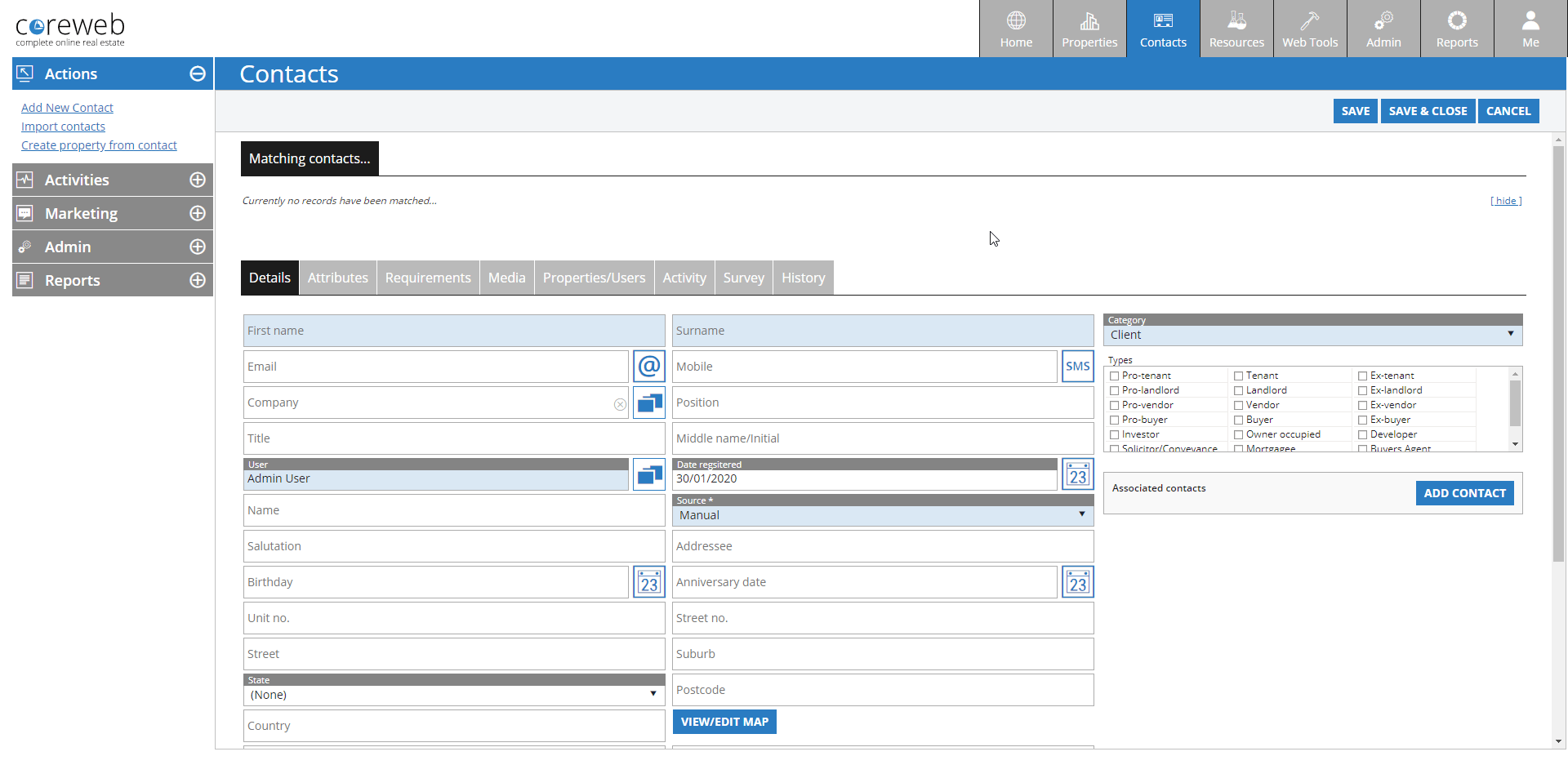
Task: Clear the Company field with the x icon
Action: (x=620, y=404)
